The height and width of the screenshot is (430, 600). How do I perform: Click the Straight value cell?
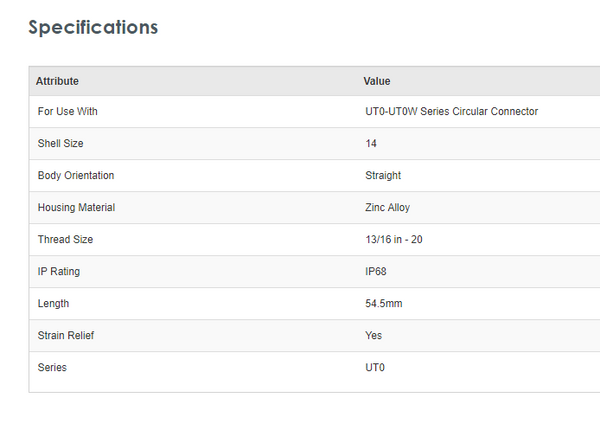[x=383, y=176]
